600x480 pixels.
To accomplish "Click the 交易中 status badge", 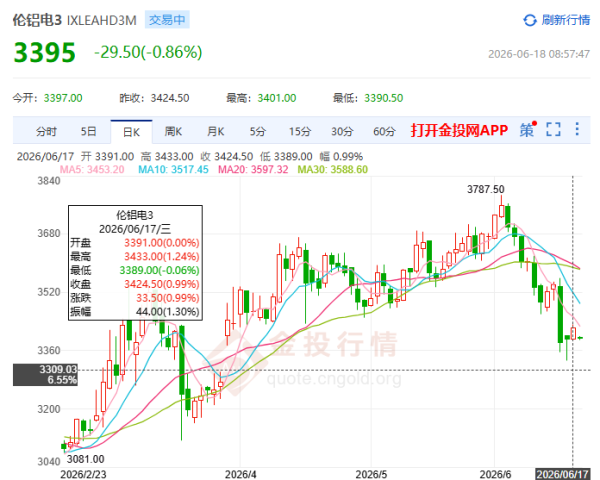I will 167,20.
